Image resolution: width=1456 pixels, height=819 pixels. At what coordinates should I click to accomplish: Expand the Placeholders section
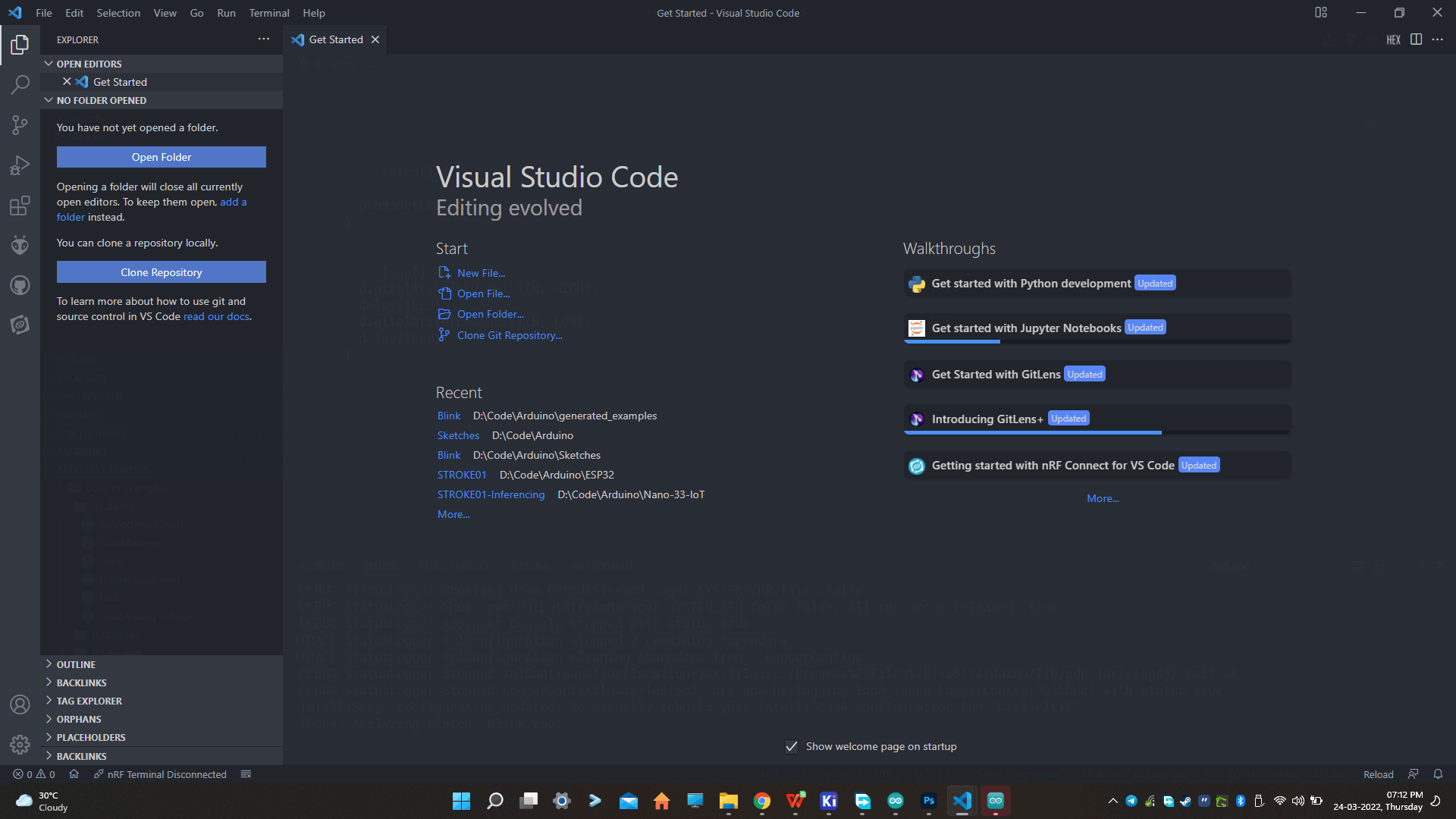(162, 737)
